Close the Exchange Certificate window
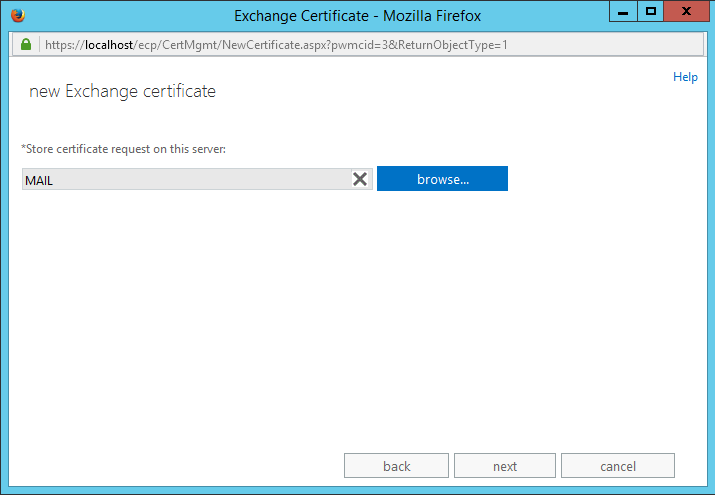The width and height of the screenshot is (715, 495). 685,14
